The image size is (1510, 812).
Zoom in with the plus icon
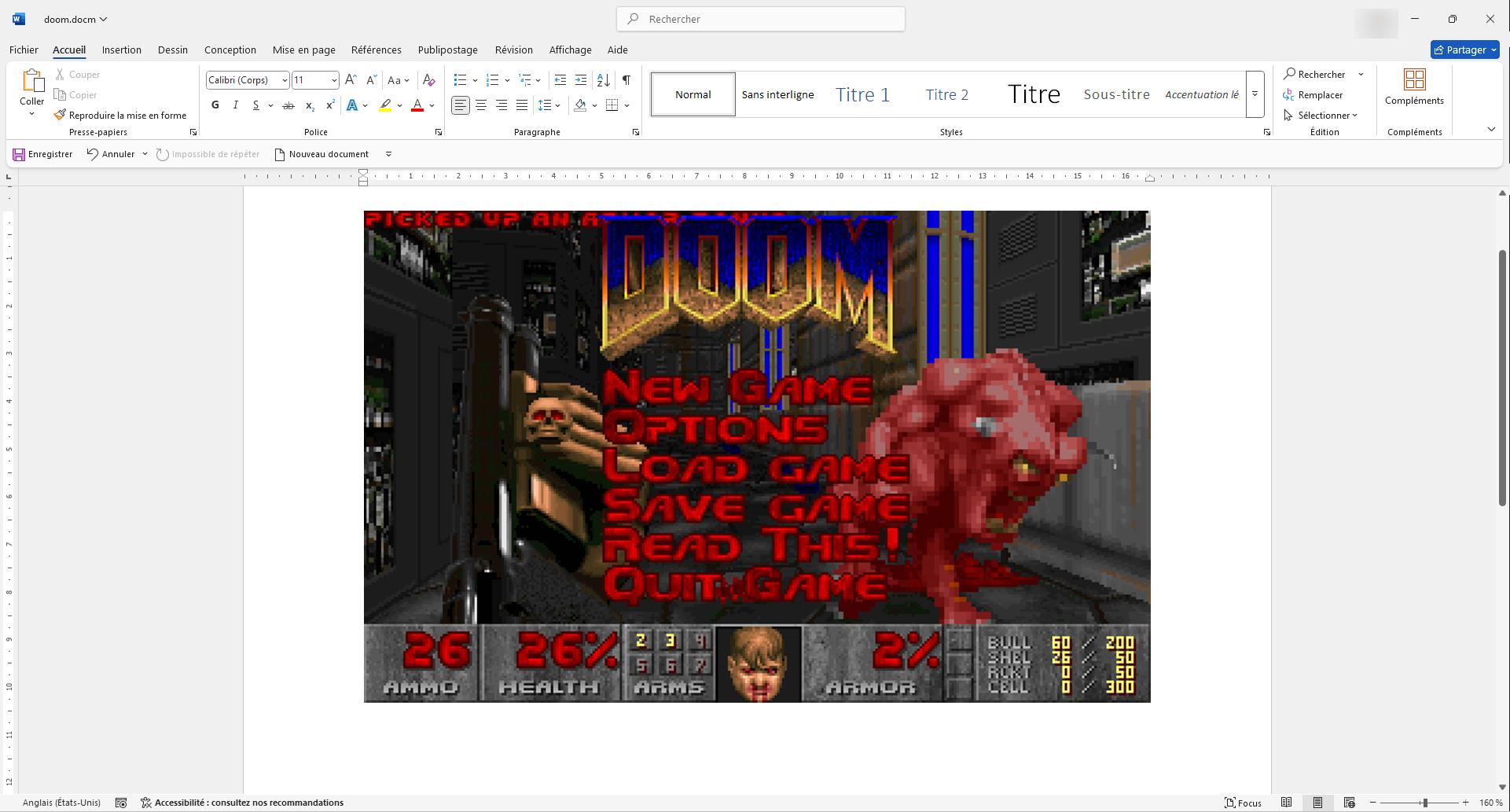click(1465, 803)
